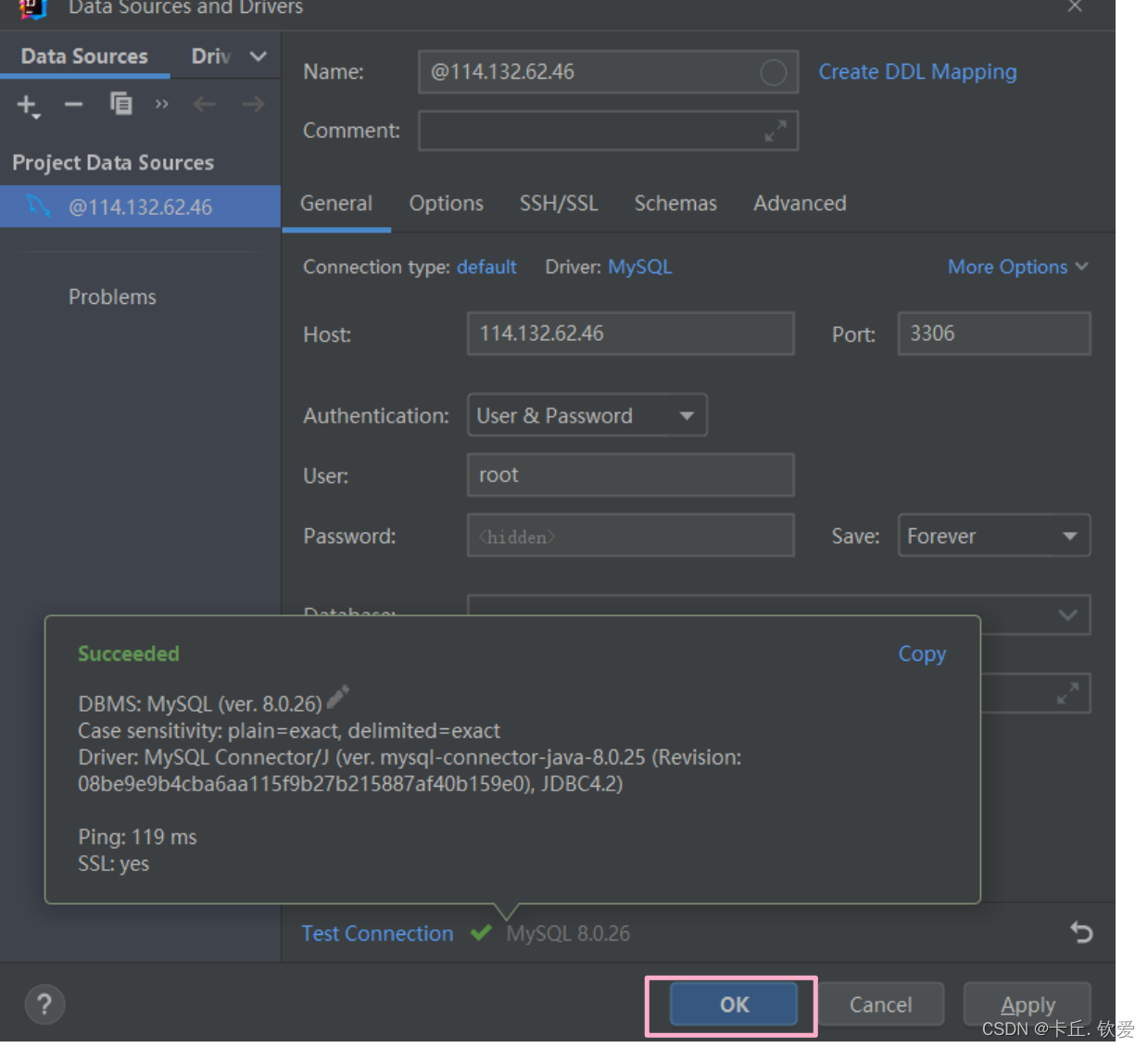Viewport: 1148px width, 1048px height.
Task: Confirm with the OK button
Action: tap(734, 1004)
